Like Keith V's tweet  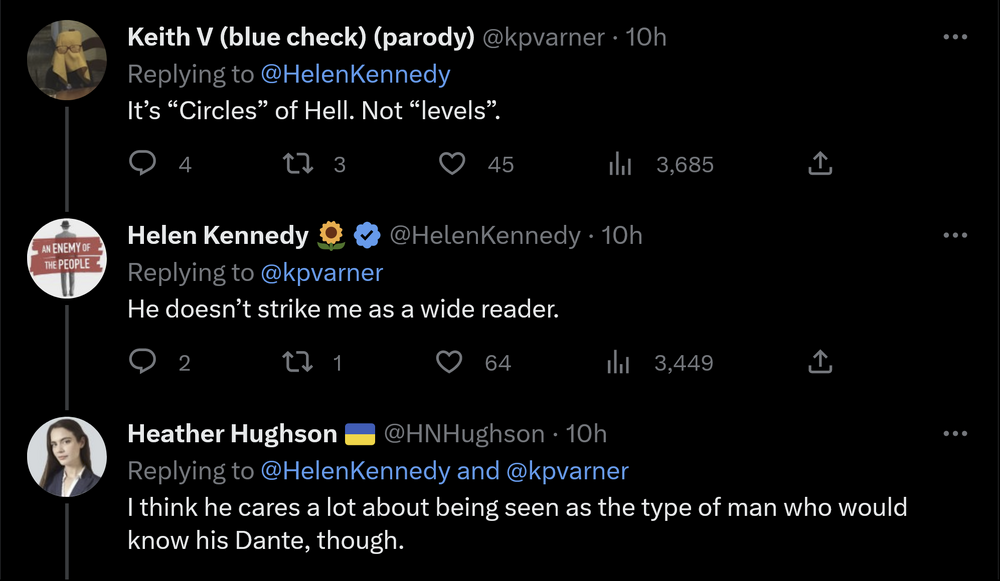(x=453, y=164)
